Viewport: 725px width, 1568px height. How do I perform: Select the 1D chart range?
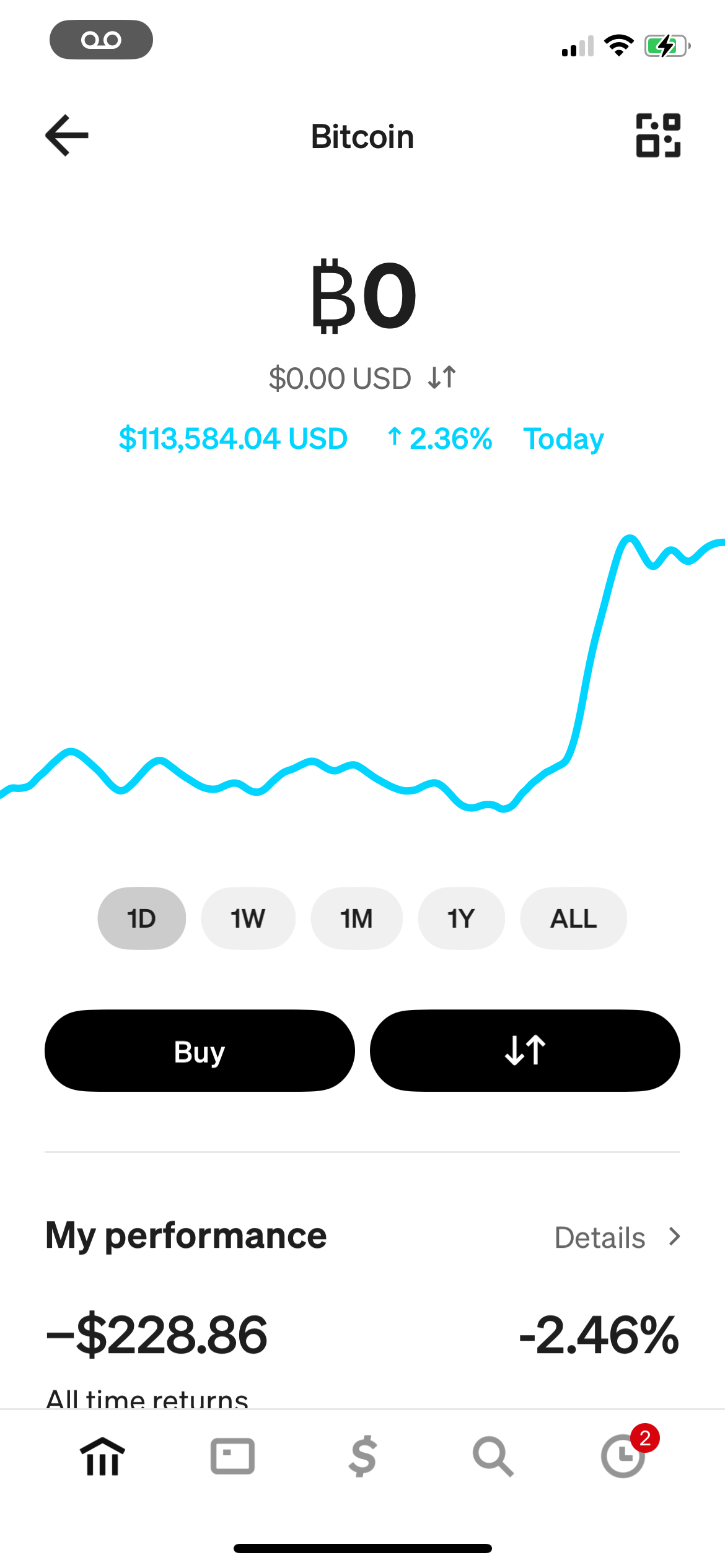click(141, 918)
